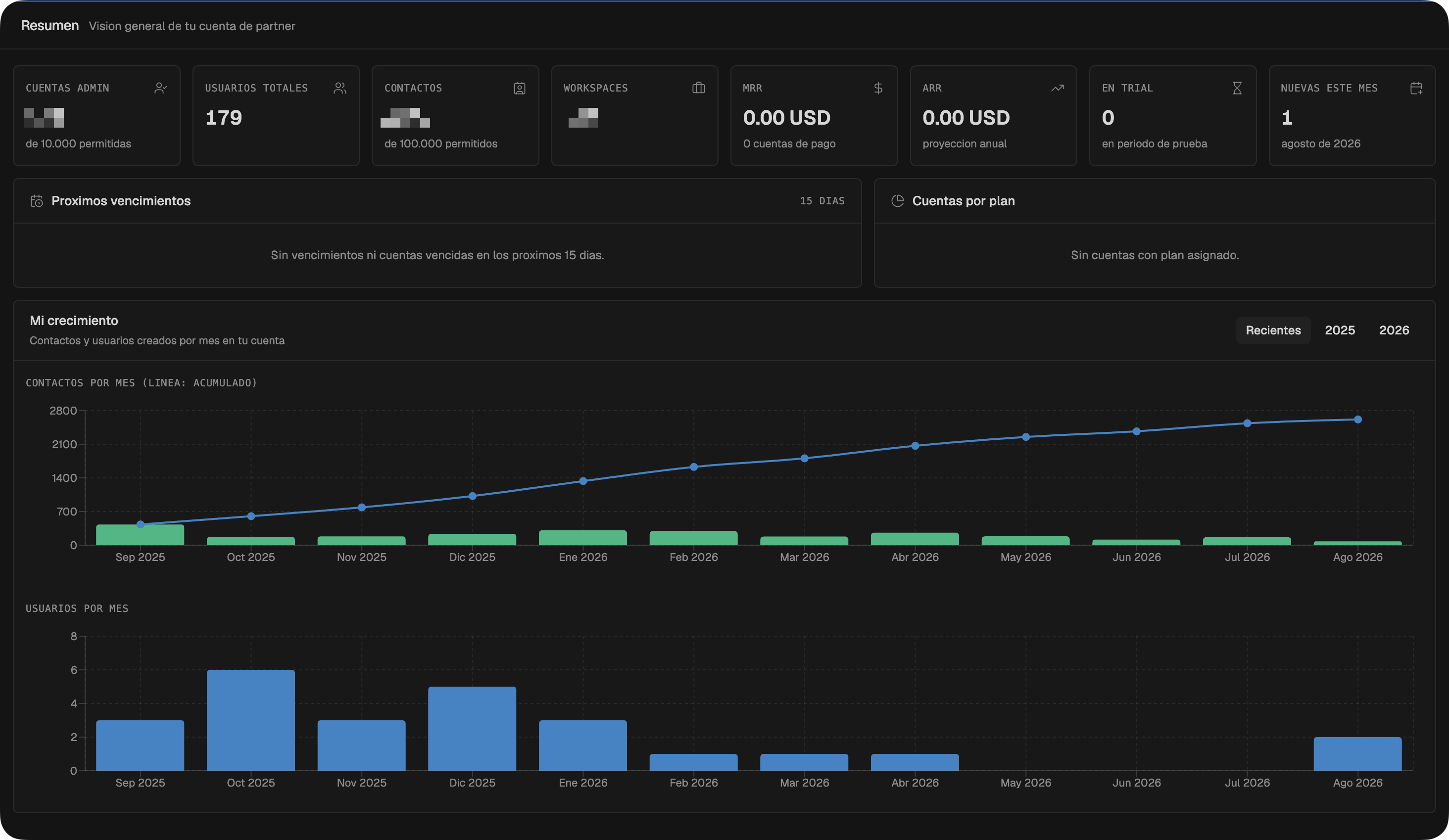Click the Dic 2025 blue users bar
The image size is (1449, 840).
(x=472, y=729)
